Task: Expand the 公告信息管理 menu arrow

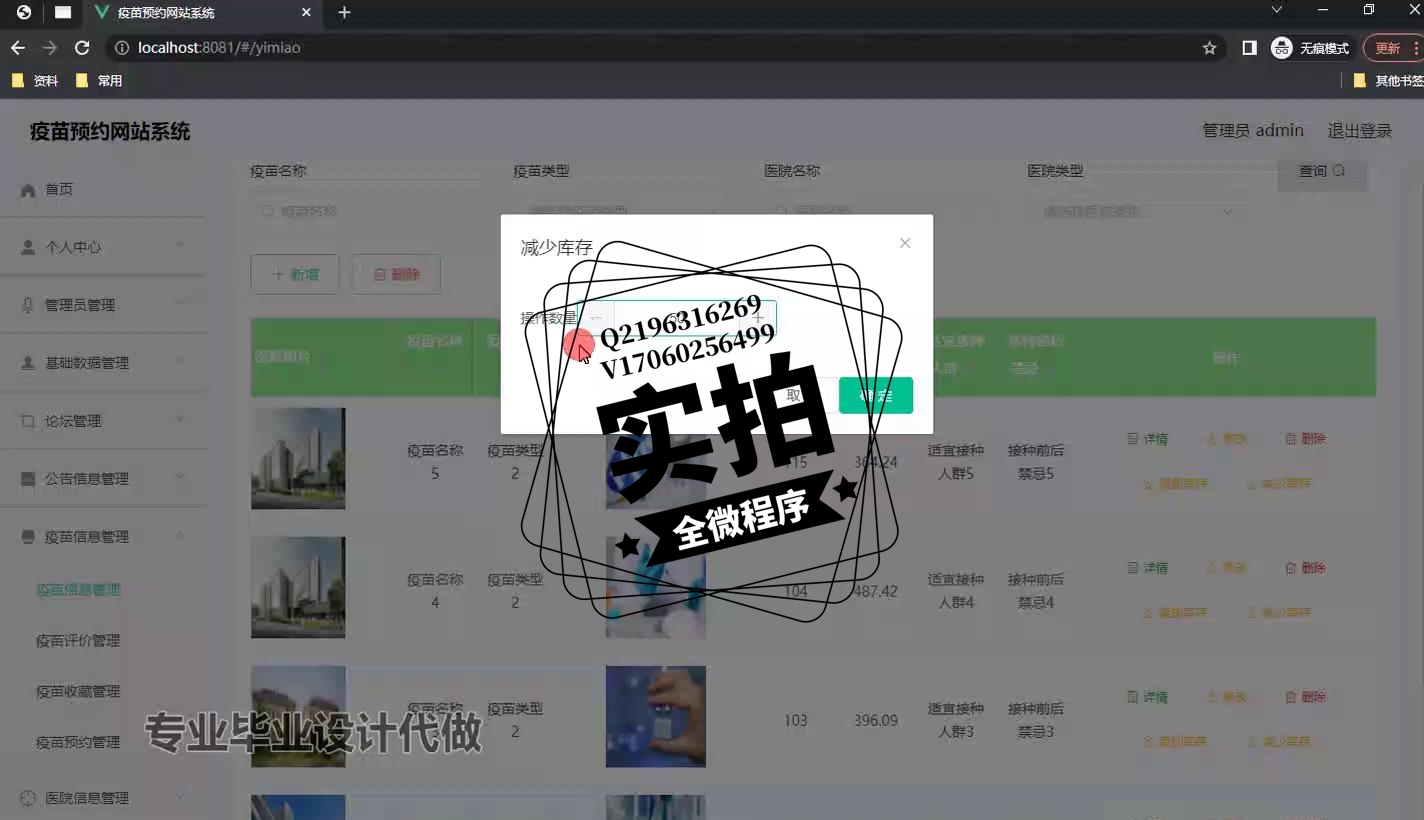Action: [181, 478]
